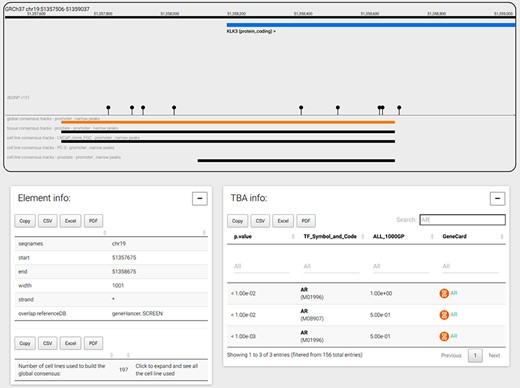520x388 pixels.
Task: Collapse the Element info panel
Action: 200,199
